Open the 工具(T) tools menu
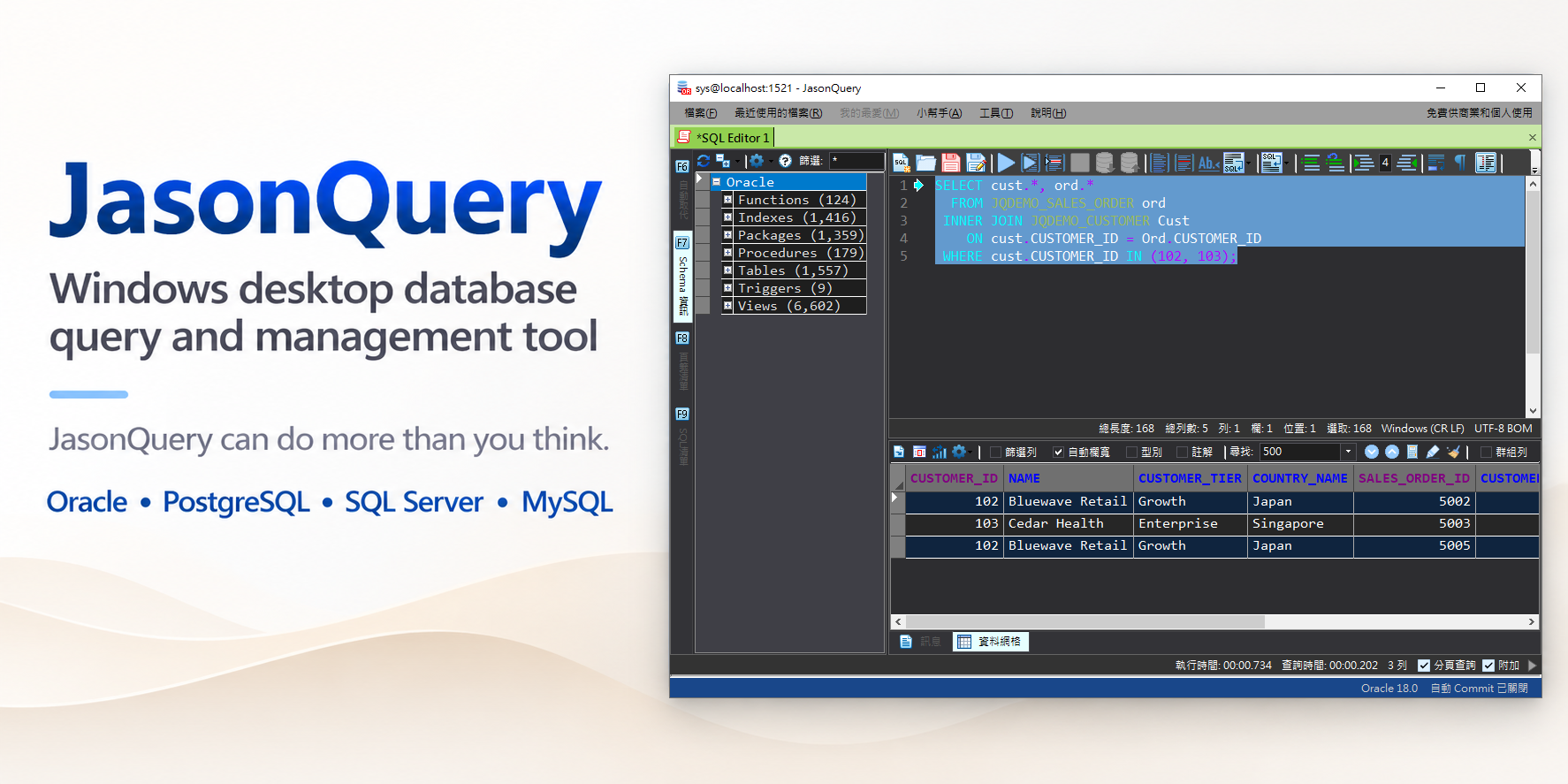Viewport: 1568px width, 784px height. pos(996,113)
